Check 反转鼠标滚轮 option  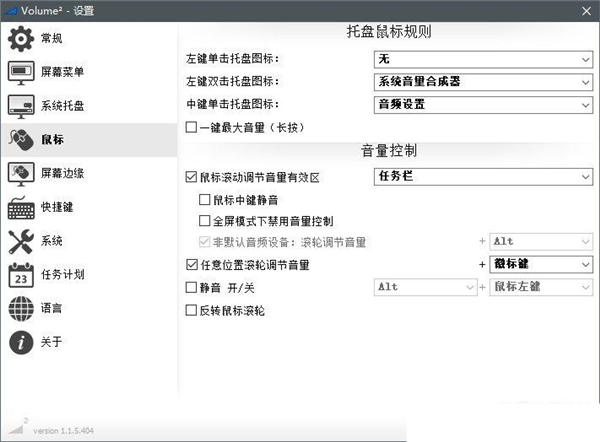[x=192, y=310]
